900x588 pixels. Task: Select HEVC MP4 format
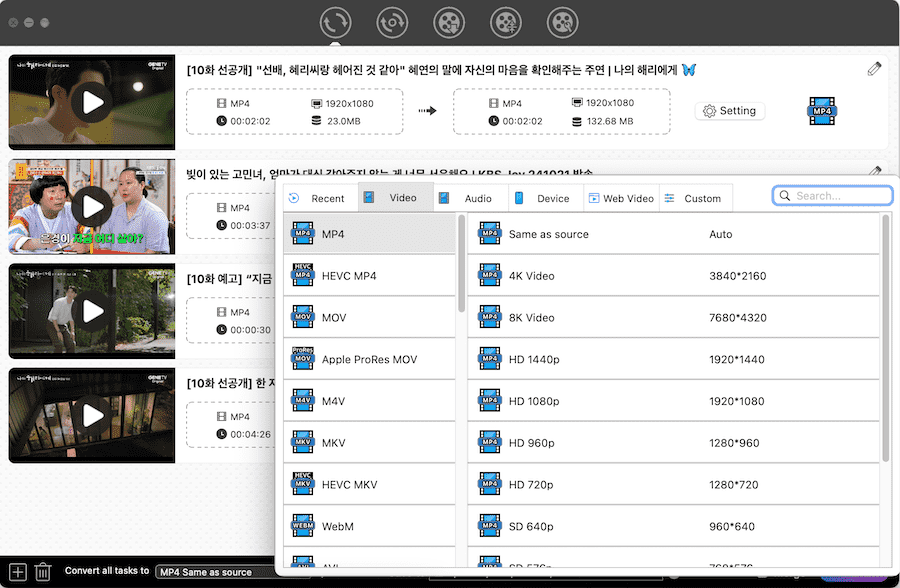(369, 276)
